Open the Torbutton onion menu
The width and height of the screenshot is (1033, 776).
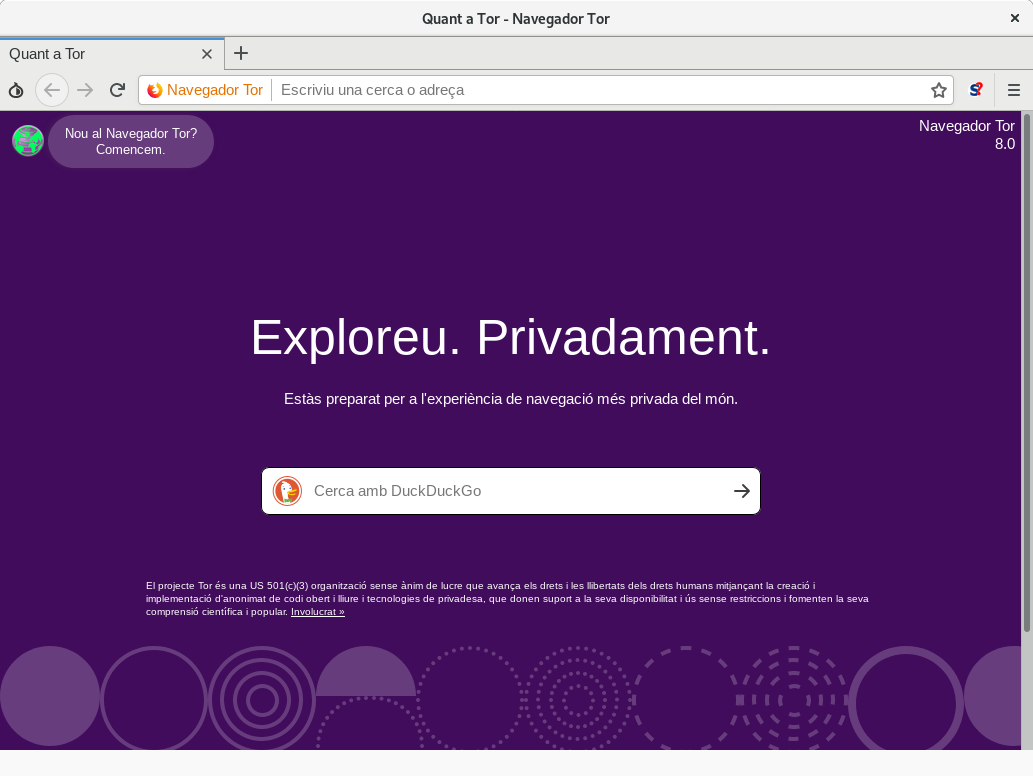[x=16, y=90]
